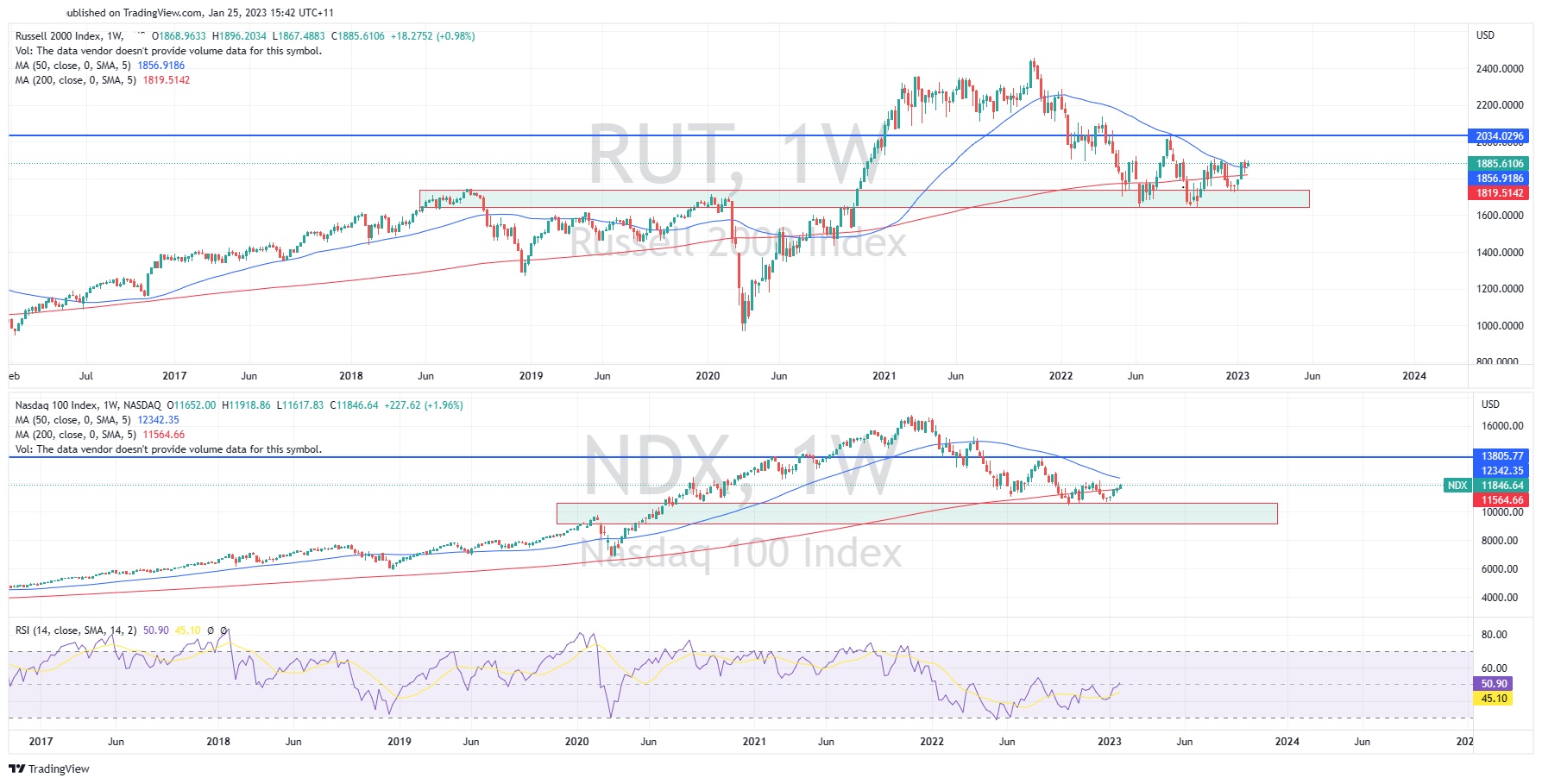Click the Vol legend line in Russell chart

pyautogui.click(x=168, y=51)
